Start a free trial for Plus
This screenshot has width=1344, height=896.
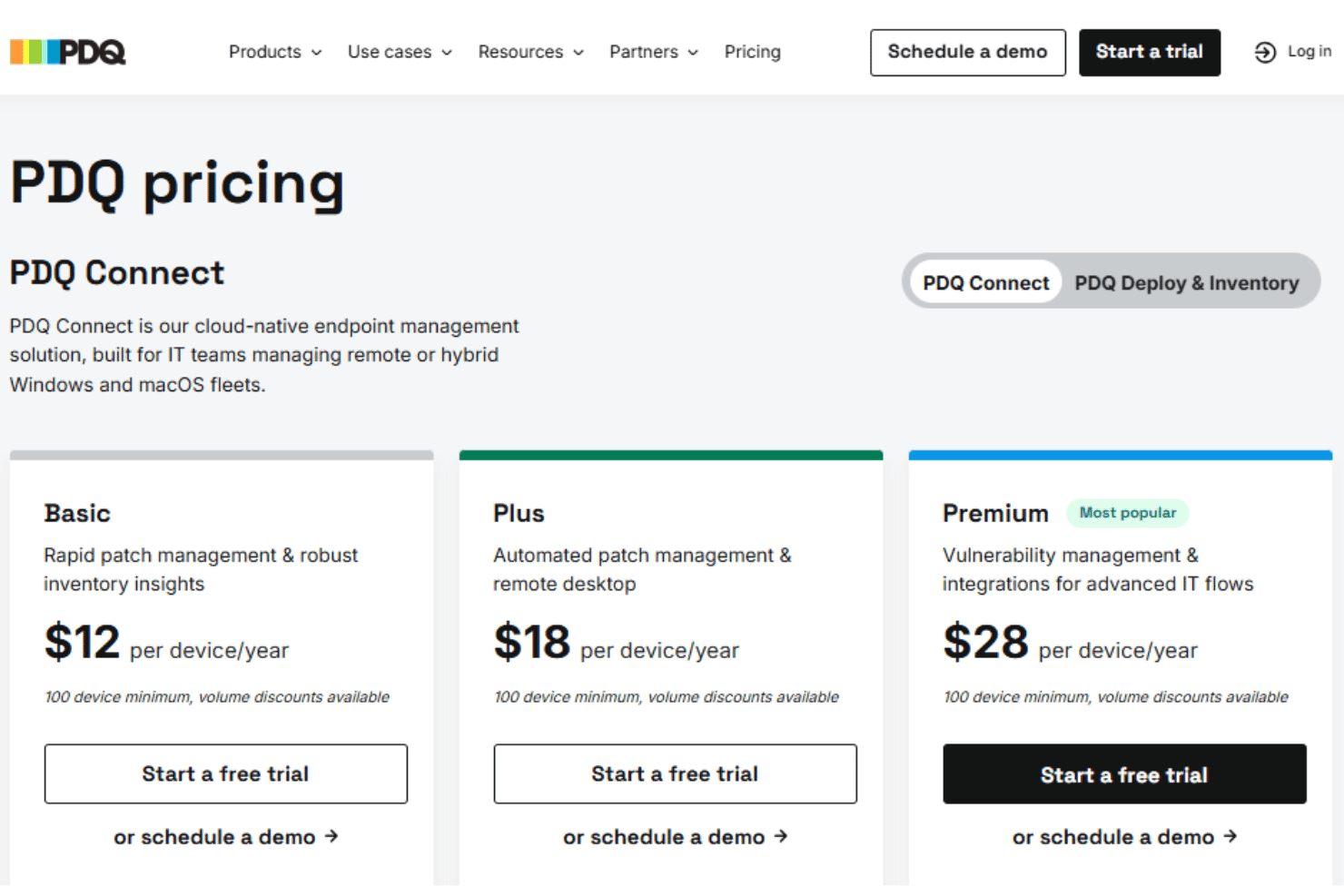coord(676,773)
